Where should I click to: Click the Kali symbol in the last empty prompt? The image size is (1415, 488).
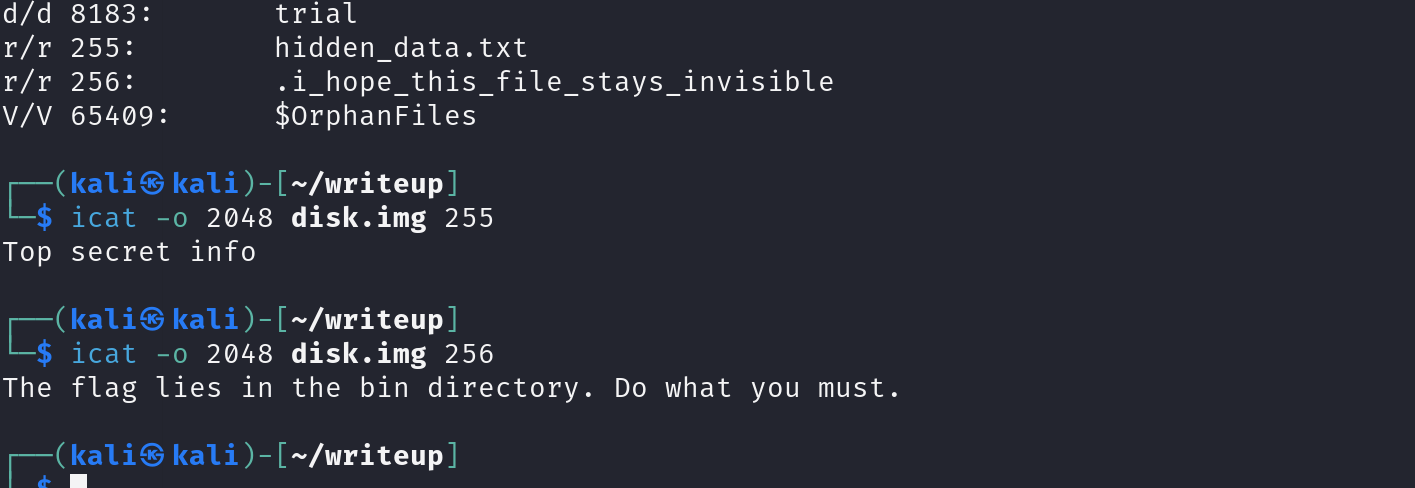tap(152, 456)
